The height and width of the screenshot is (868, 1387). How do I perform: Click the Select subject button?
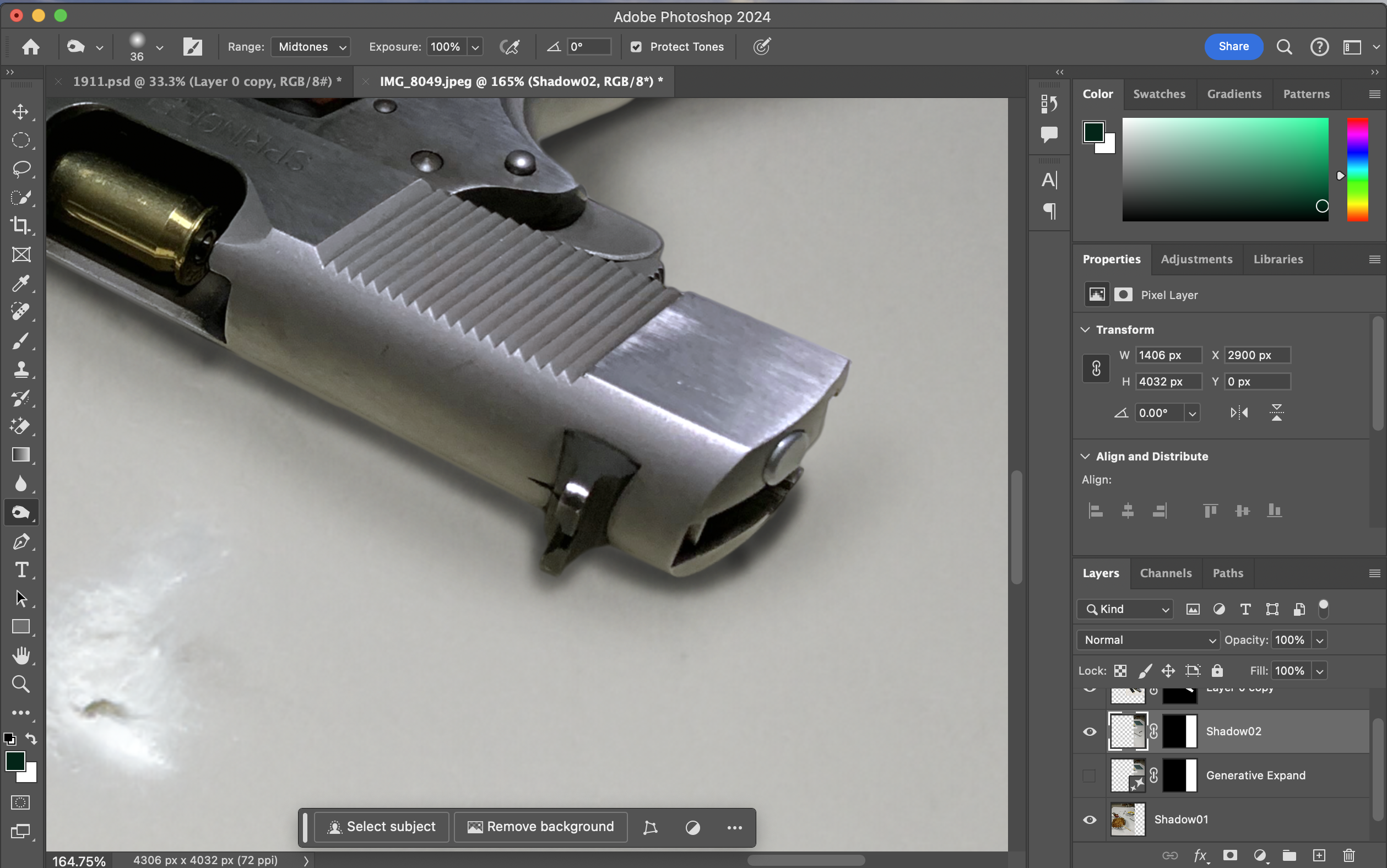click(x=382, y=827)
